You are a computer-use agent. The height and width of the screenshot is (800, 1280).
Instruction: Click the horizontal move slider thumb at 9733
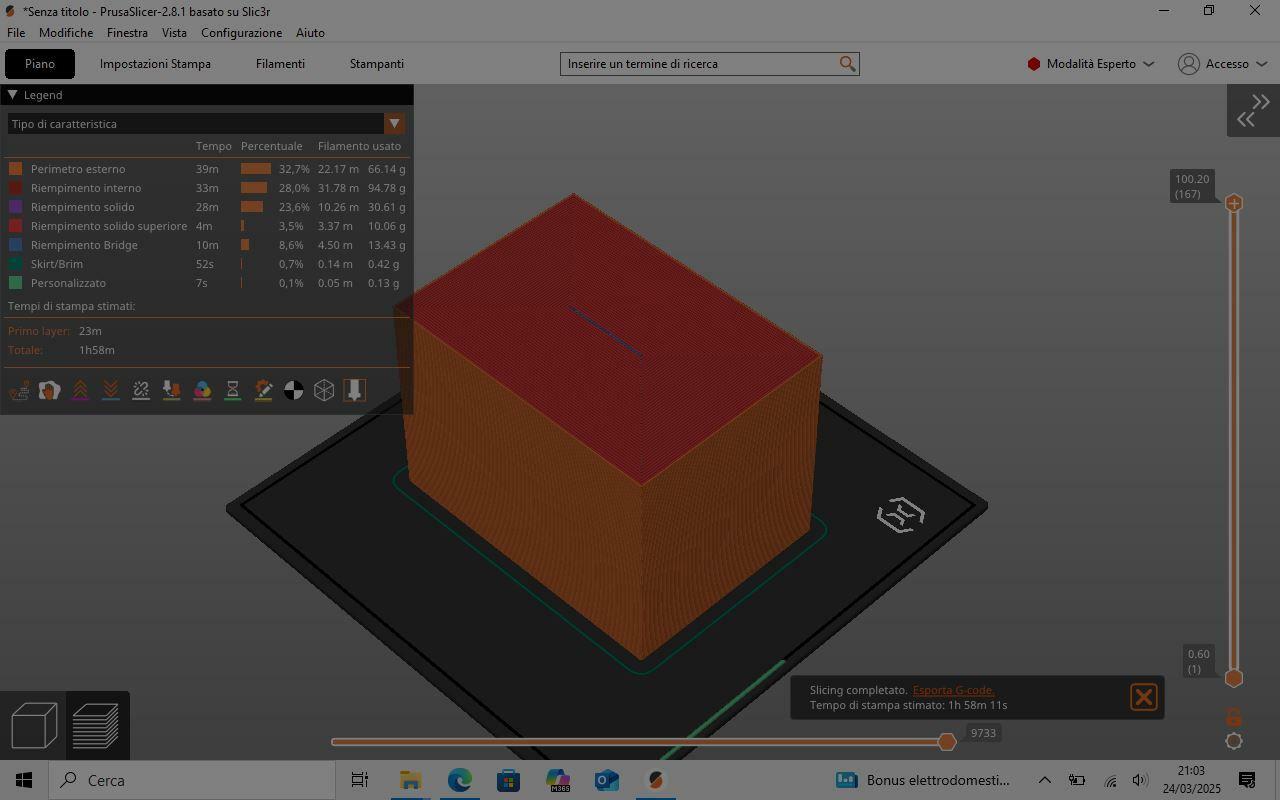click(x=946, y=742)
